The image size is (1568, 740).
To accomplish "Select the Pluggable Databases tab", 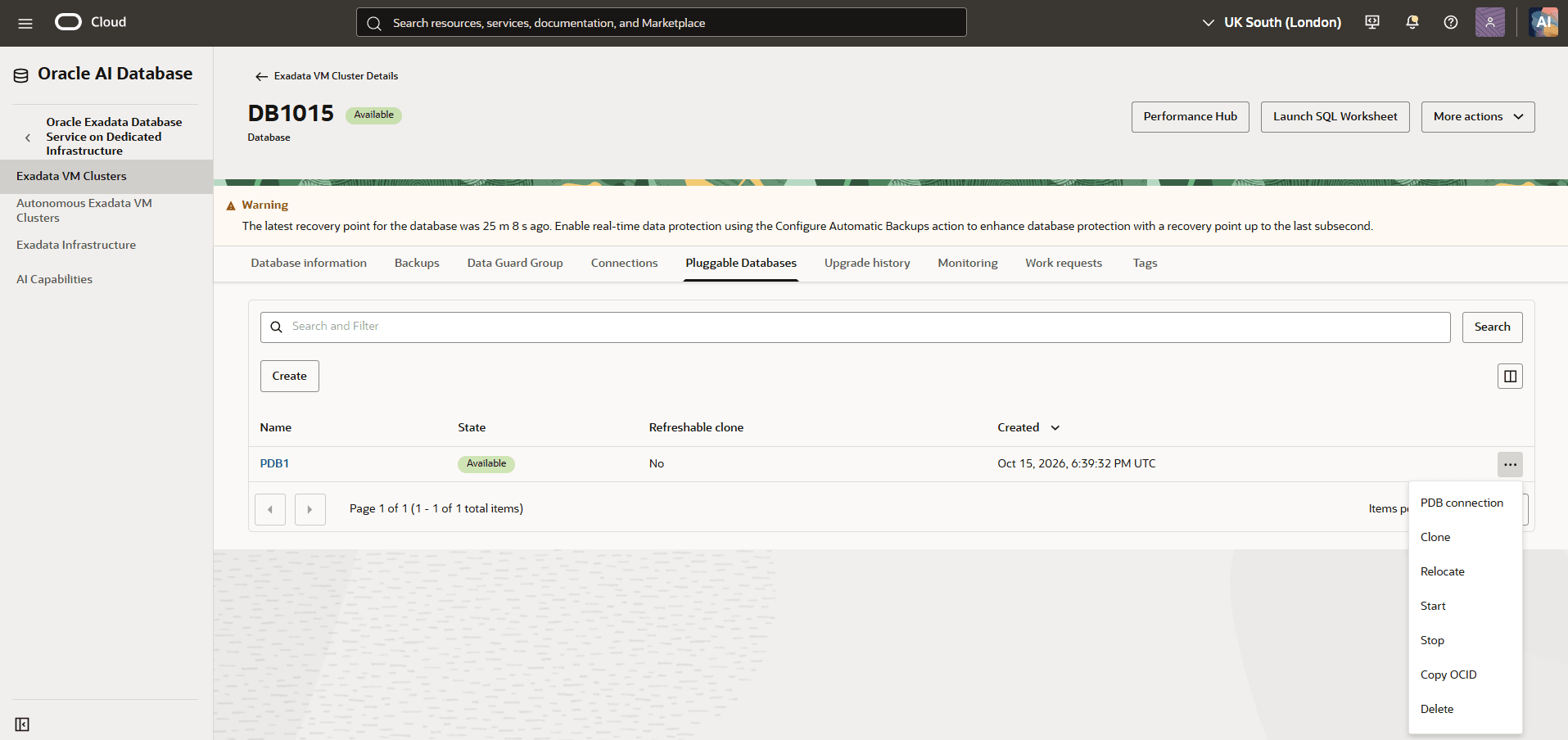I will (741, 264).
